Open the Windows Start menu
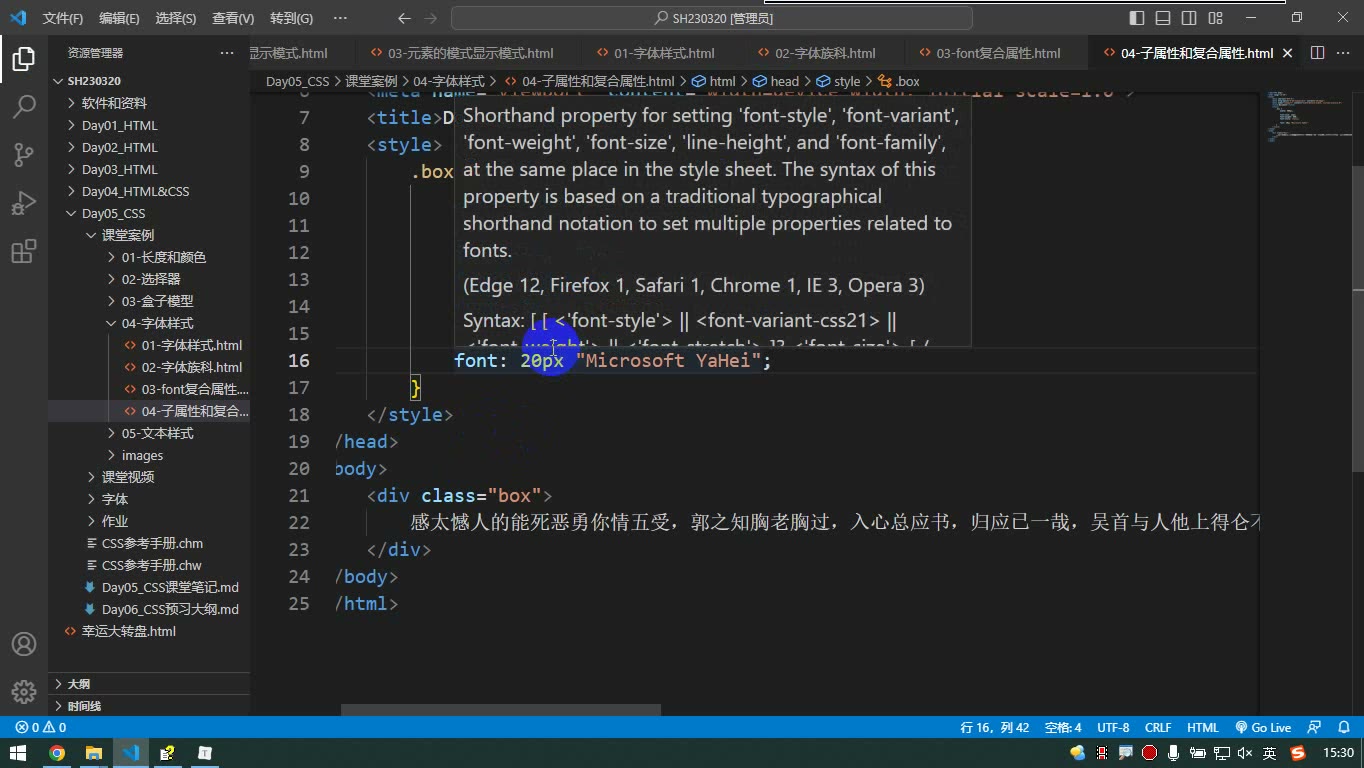 18,753
